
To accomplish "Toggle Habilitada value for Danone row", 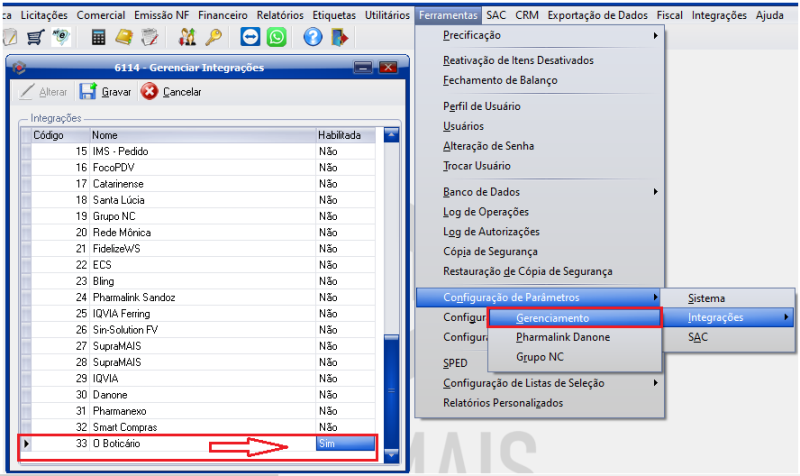I will (x=345, y=395).
